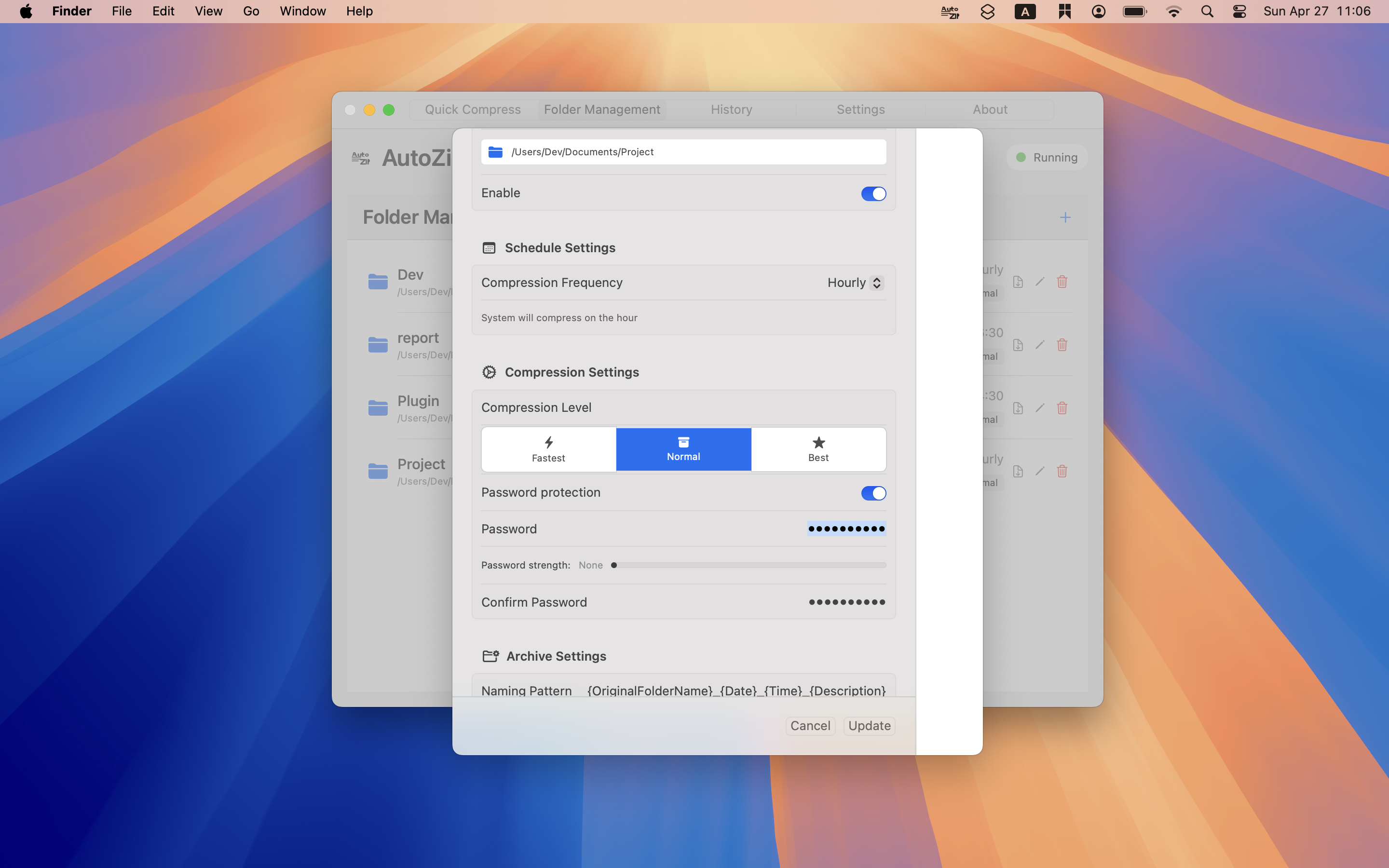The width and height of the screenshot is (1389, 868).
Task: Delete the Dev folder with trash icon
Action: tap(1062, 282)
